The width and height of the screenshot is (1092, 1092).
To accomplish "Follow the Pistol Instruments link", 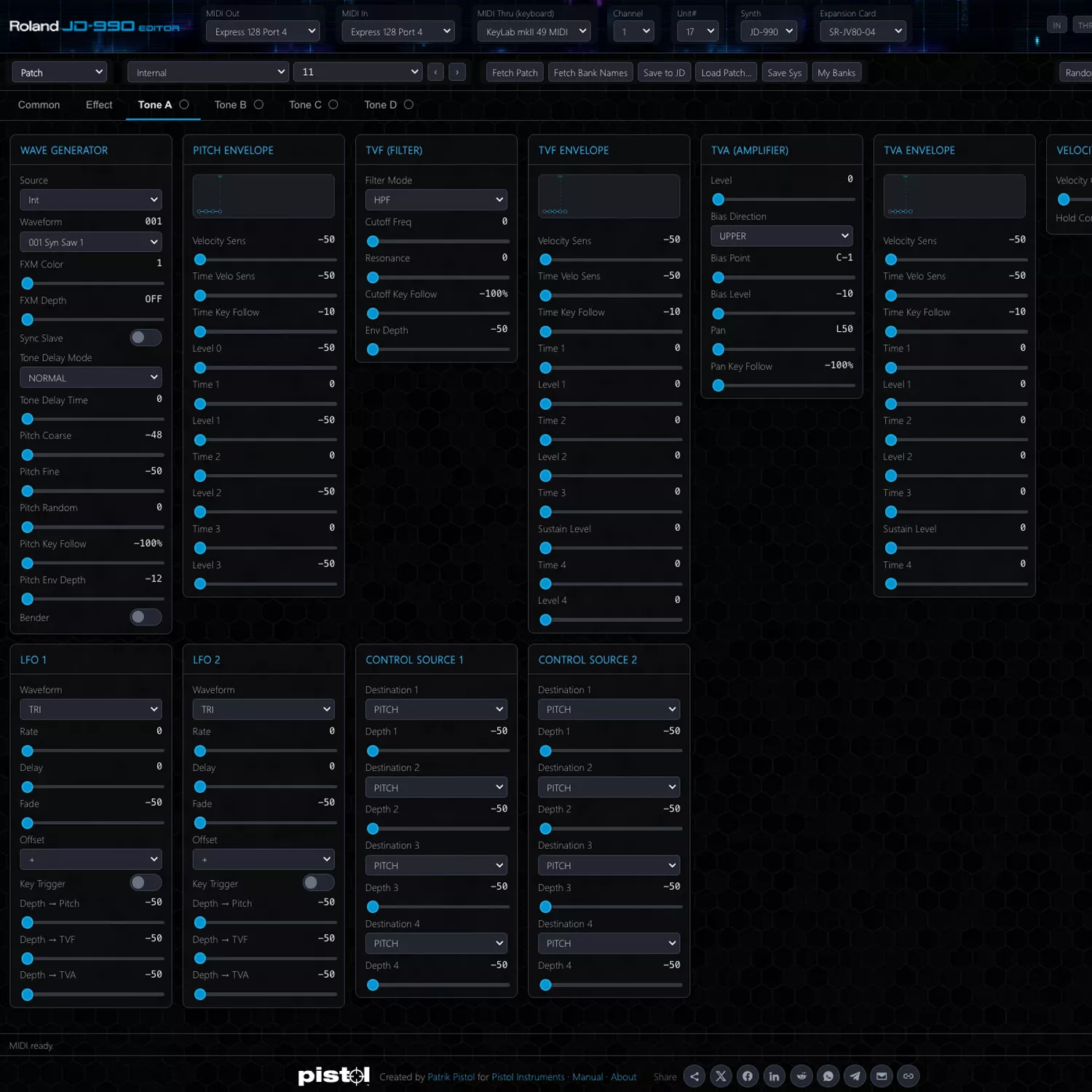I will (x=528, y=1077).
